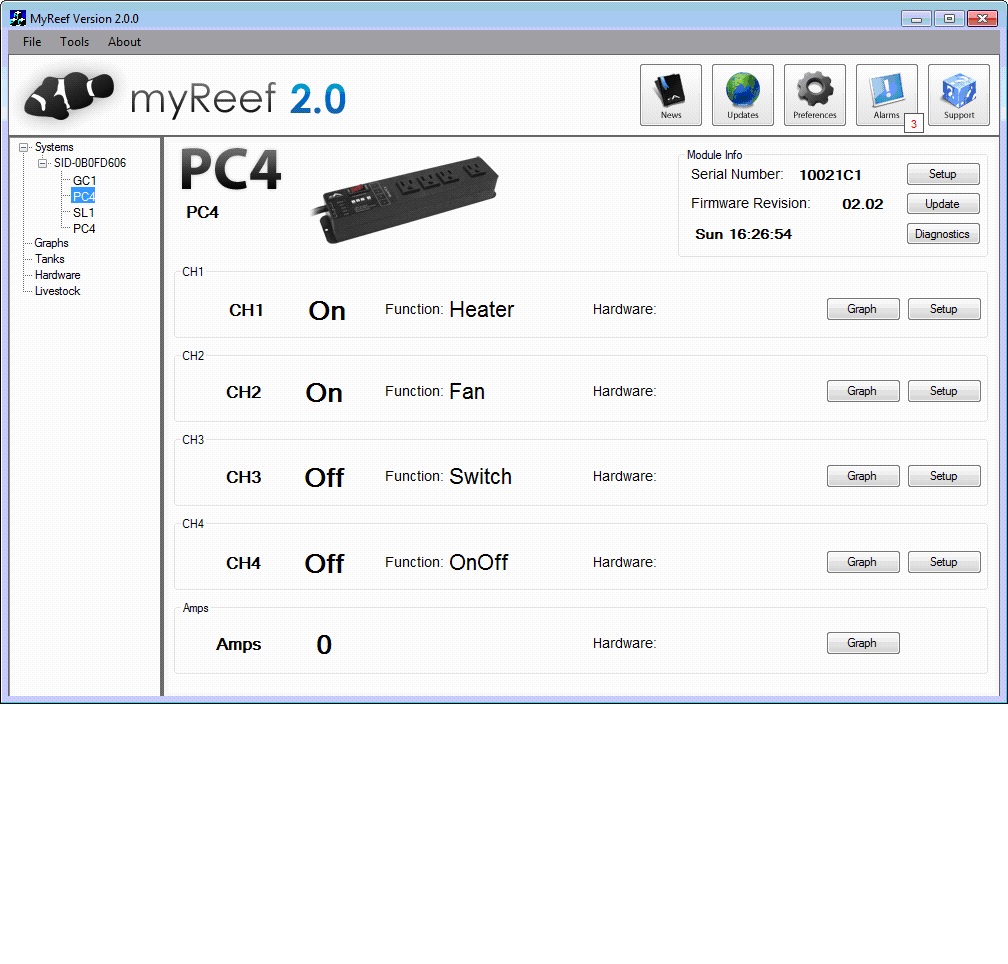Select SL1 module in tree
The width and height of the screenshot is (1008, 964).
click(x=84, y=212)
